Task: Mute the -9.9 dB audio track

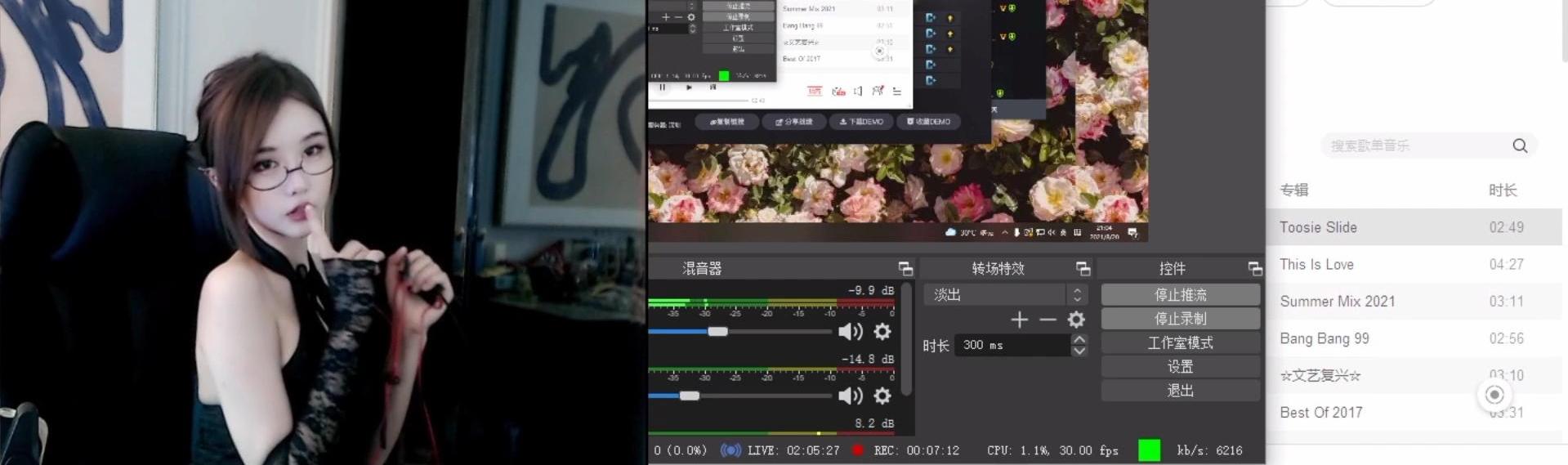Action: click(850, 332)
